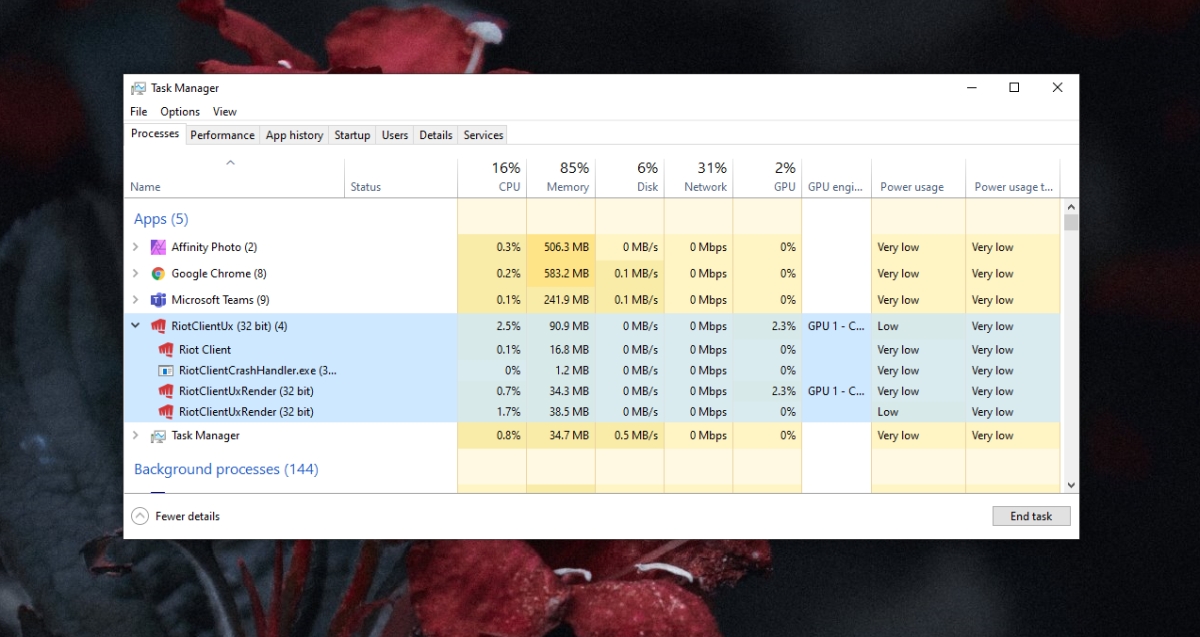This screenshot has height=637, width=1200.
Task: Click the Google Chrome app icon
Action: (x=158, y=273)
